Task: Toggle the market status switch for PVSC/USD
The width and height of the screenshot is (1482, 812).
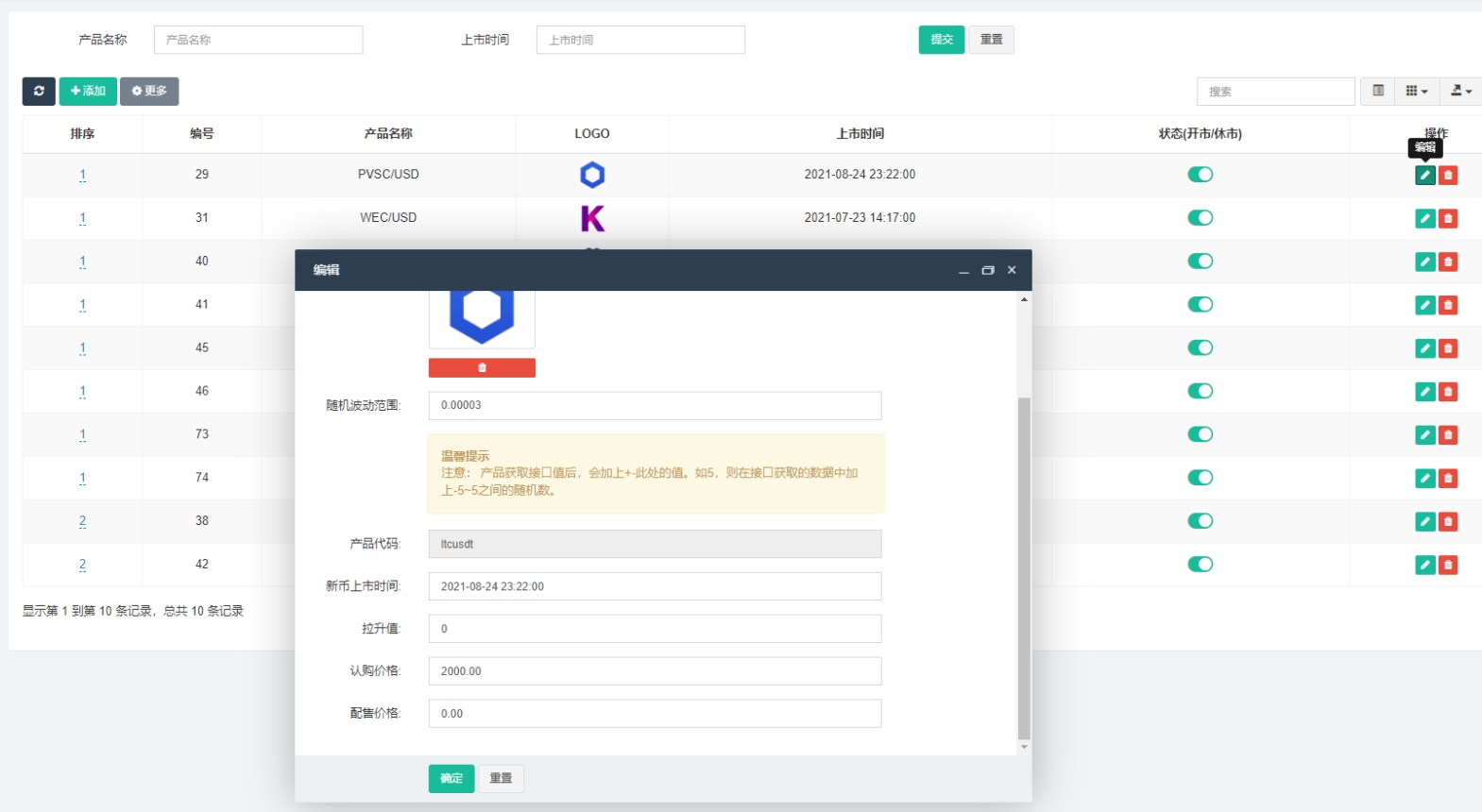Action: tap(1200, 175)
